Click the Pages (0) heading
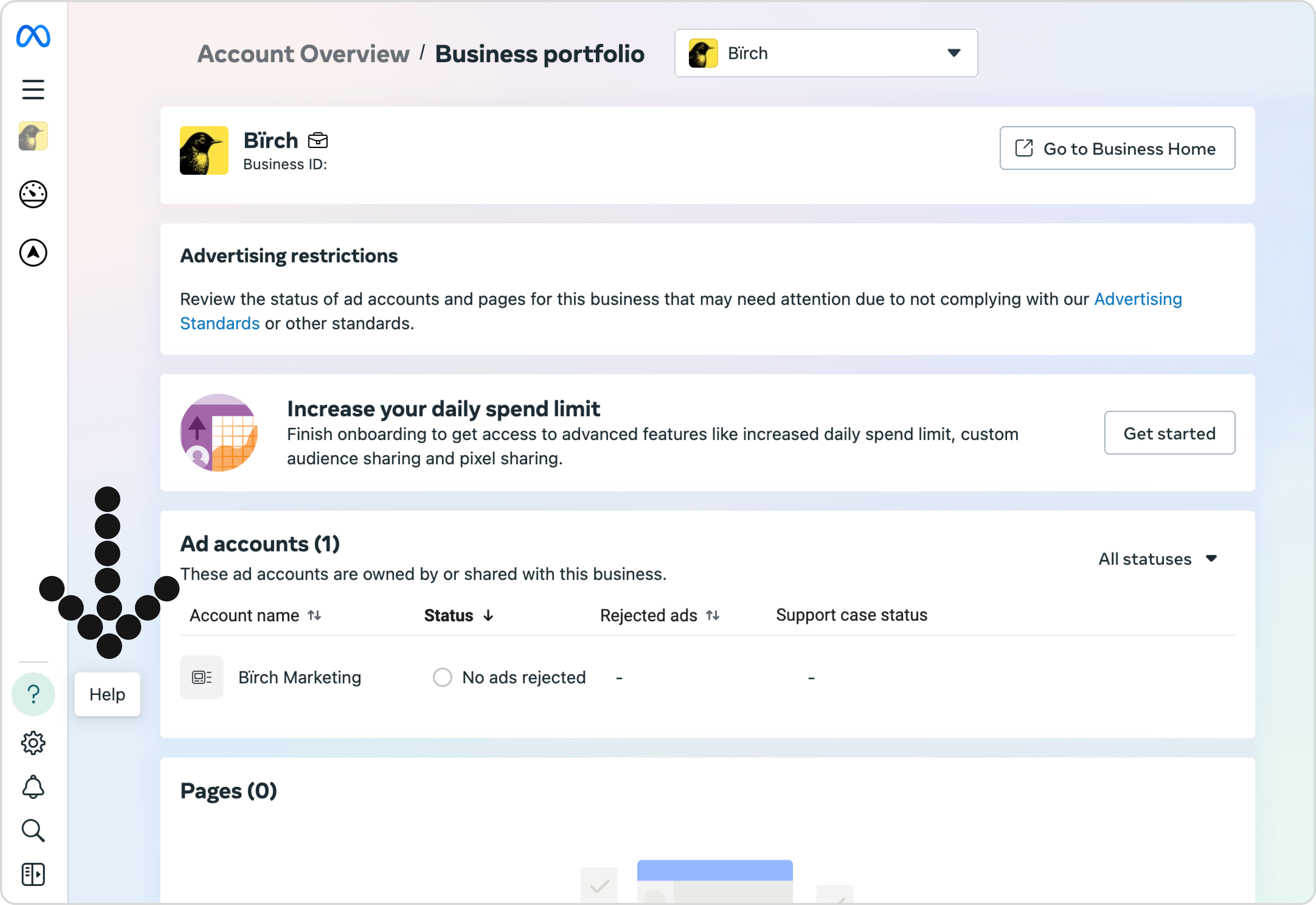This screenshot has height=905, width=1316. point(228,790)
